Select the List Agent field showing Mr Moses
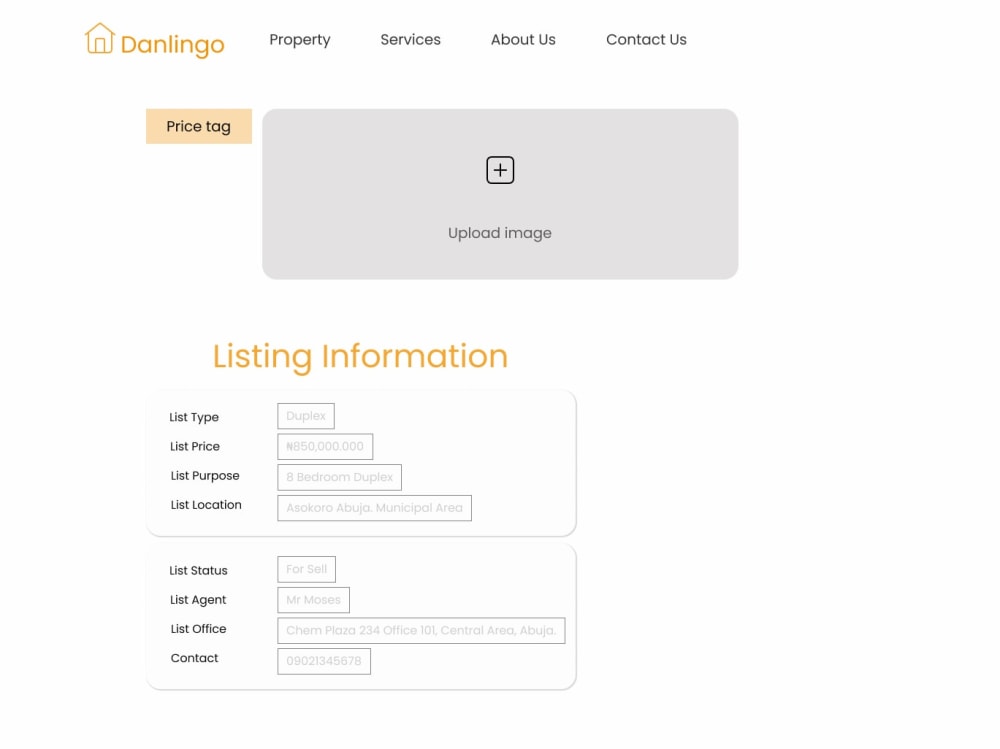The image size is (1000, 749). point(313,600)
